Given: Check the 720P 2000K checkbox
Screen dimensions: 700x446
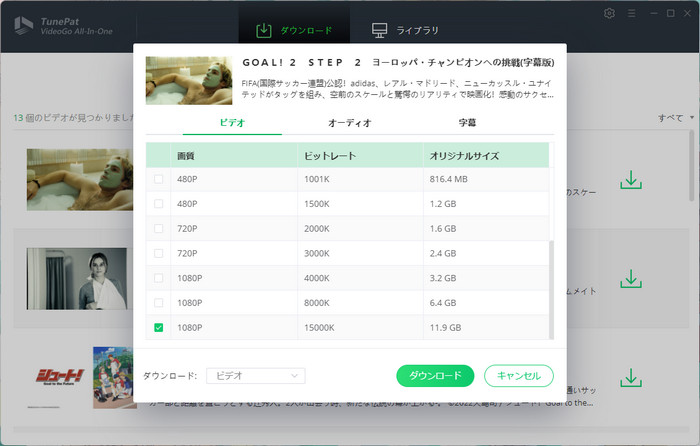Looking at the screenshot, I should (158, 229).
